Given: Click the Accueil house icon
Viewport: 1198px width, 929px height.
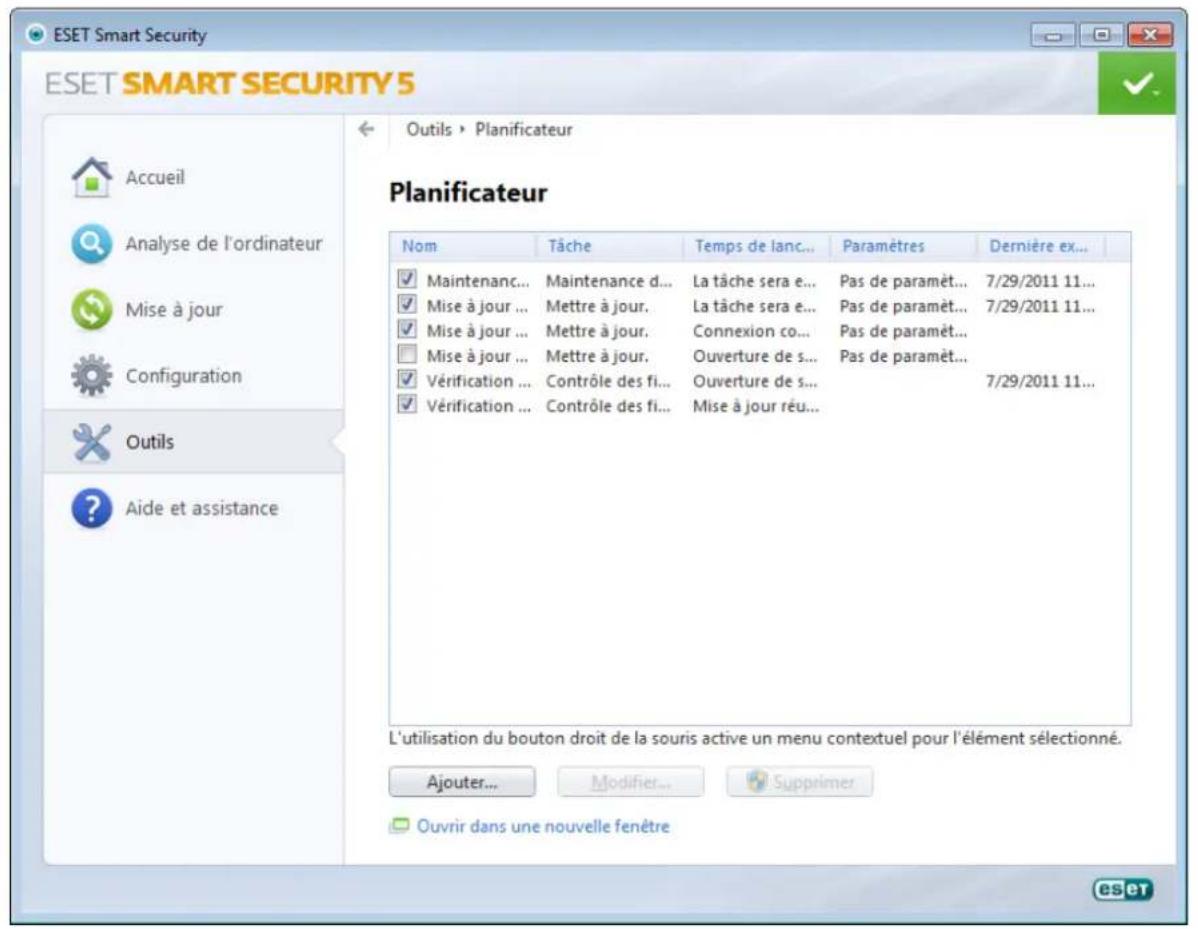Looking at the screenshot, I should click(x=92, y=177).
